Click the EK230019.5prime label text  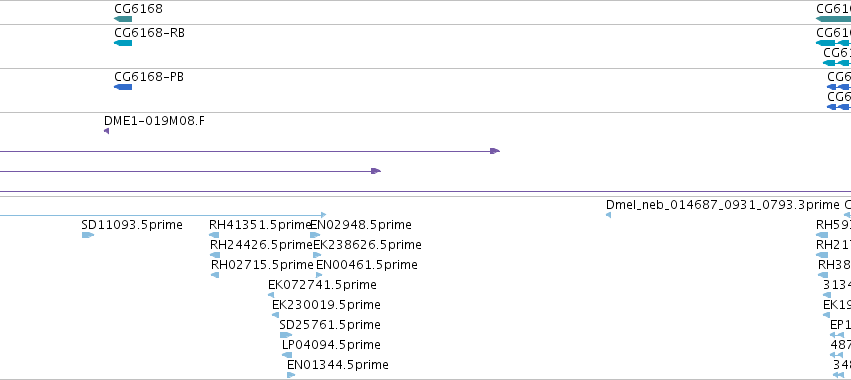point(326,305)
